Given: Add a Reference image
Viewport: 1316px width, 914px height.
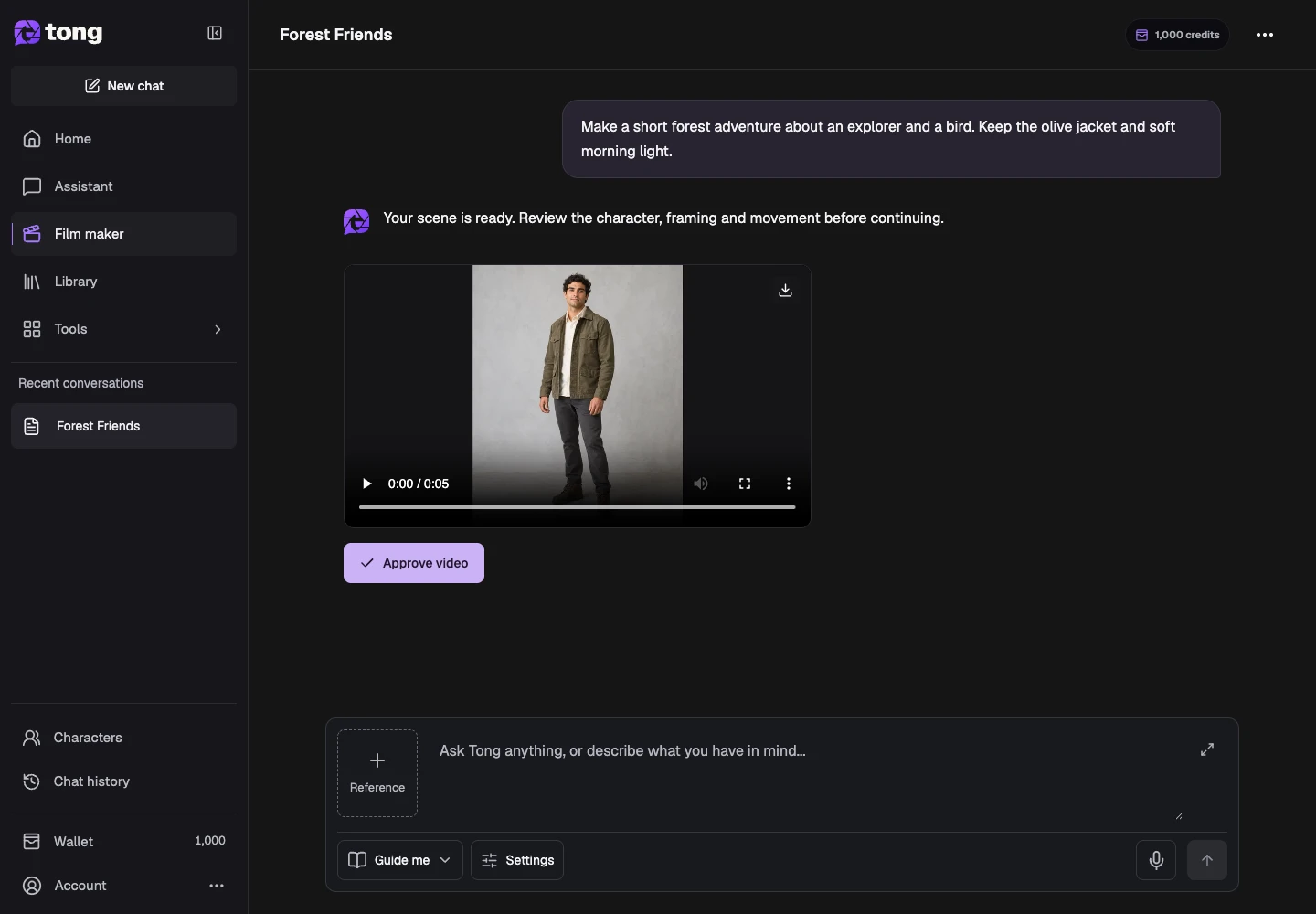Looking at the screenshot, I should [377, 773].
